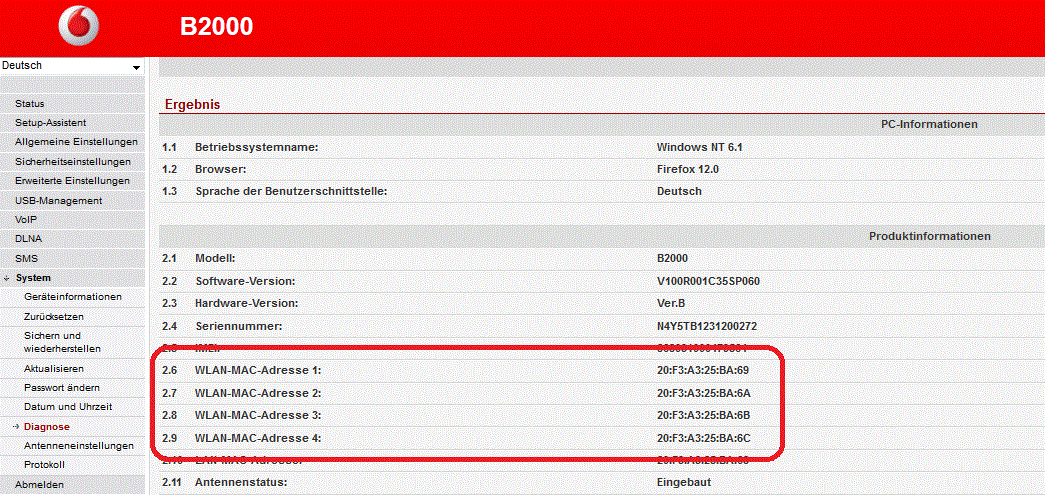Open Protokoll submenu link
This screenshot has height=495, width=1045.
[44, 464]
